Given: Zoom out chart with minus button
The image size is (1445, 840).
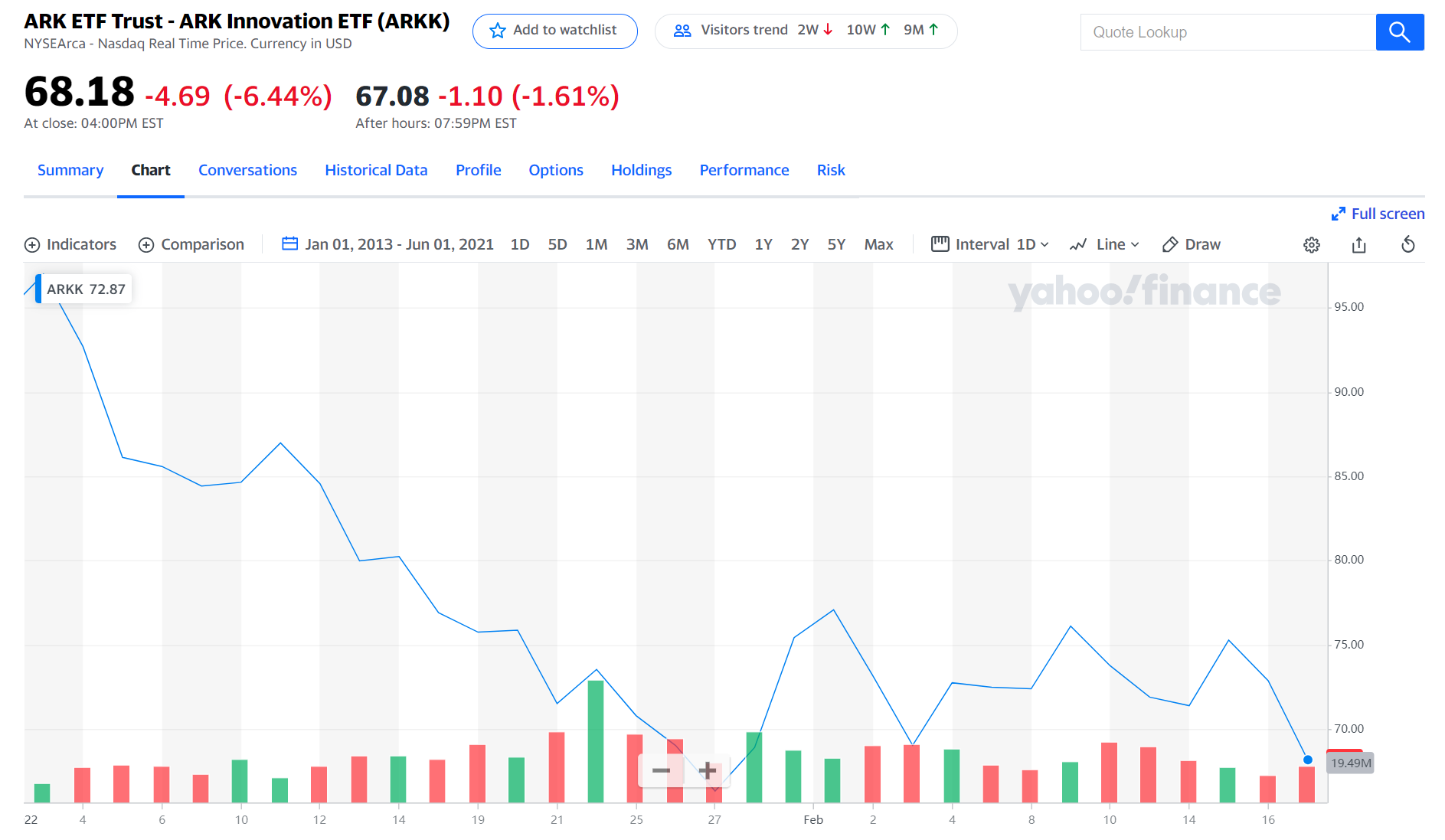Looking at the screenshot, I should click(x=661, y=770).
